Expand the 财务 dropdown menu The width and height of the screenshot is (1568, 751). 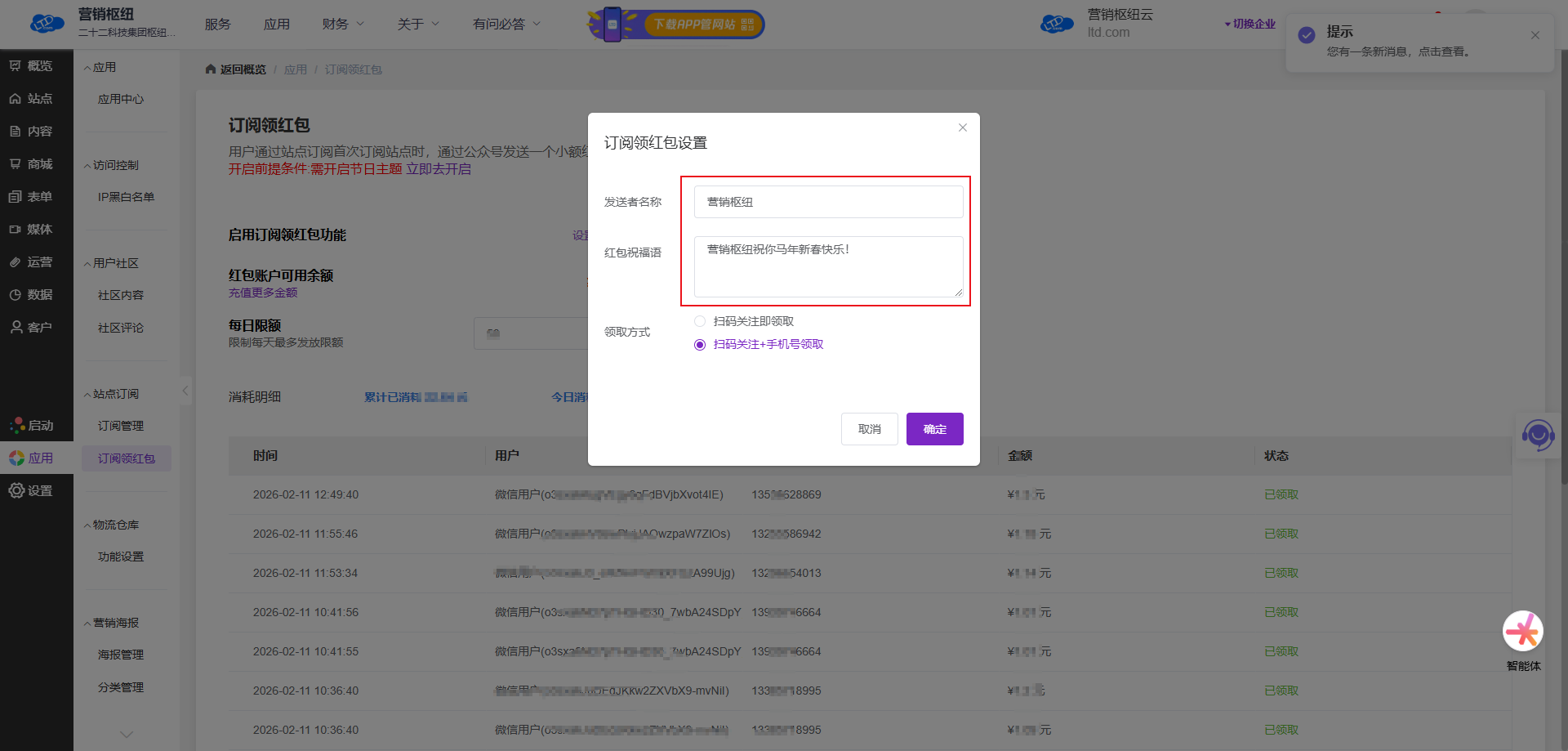343,25
